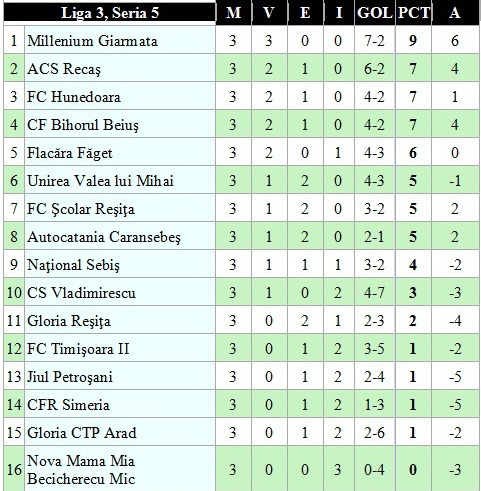Click Unirea Valea lui Mihai row name

coord(100,181)
